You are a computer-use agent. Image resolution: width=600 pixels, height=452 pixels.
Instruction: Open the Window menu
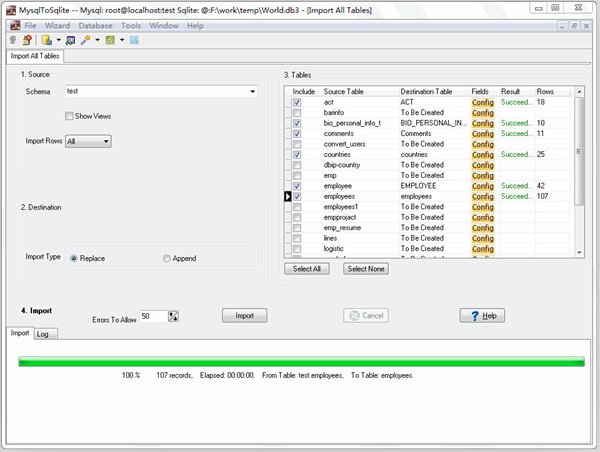pos(164,26)
